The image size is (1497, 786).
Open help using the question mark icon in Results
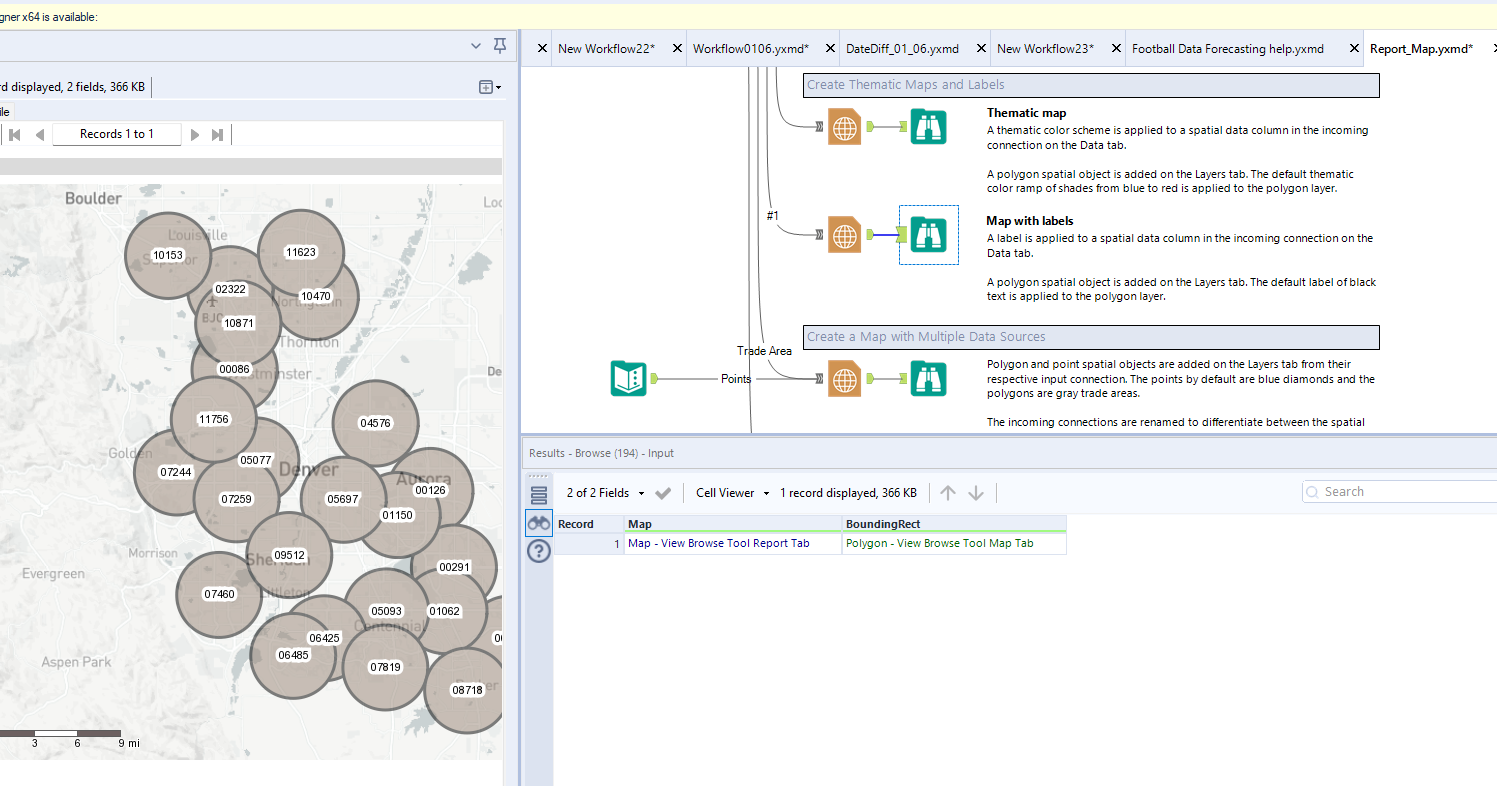coord(538,550)
